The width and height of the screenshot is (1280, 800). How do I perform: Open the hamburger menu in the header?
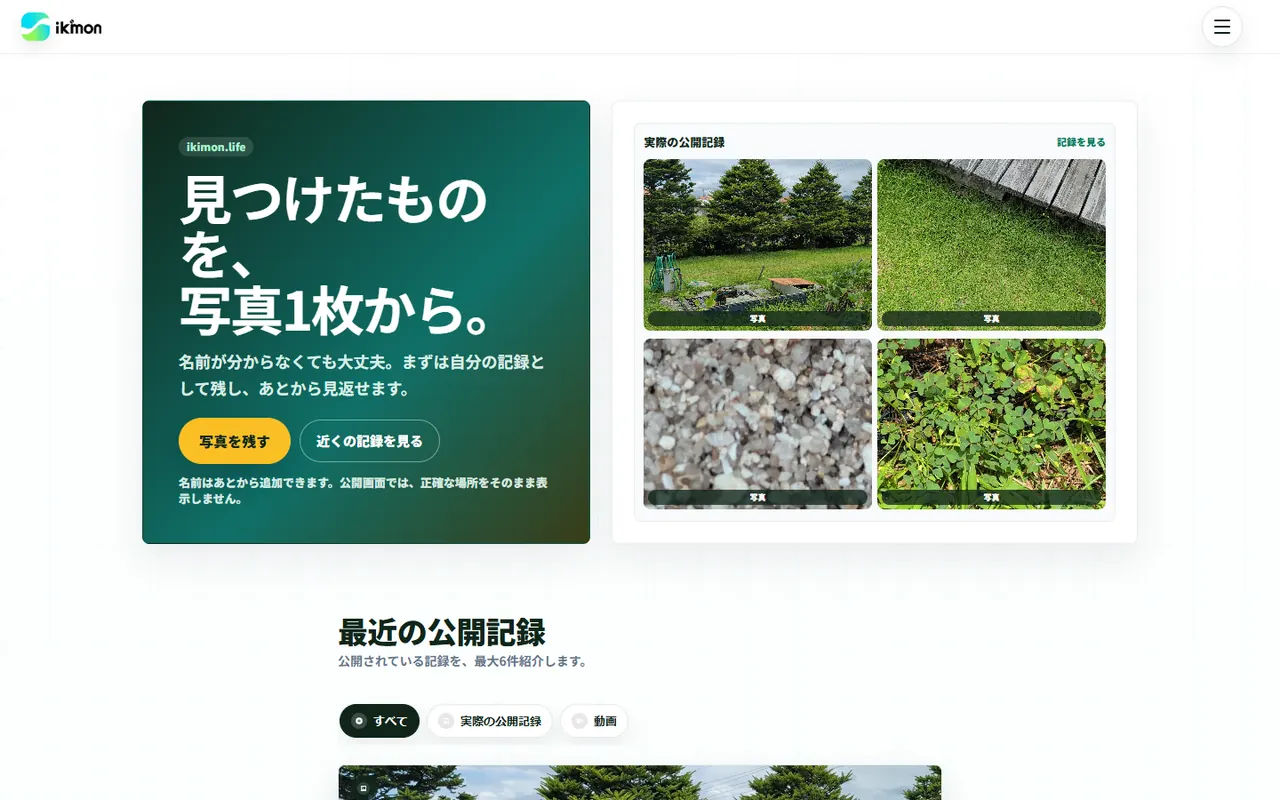[x=1222, y=27]
